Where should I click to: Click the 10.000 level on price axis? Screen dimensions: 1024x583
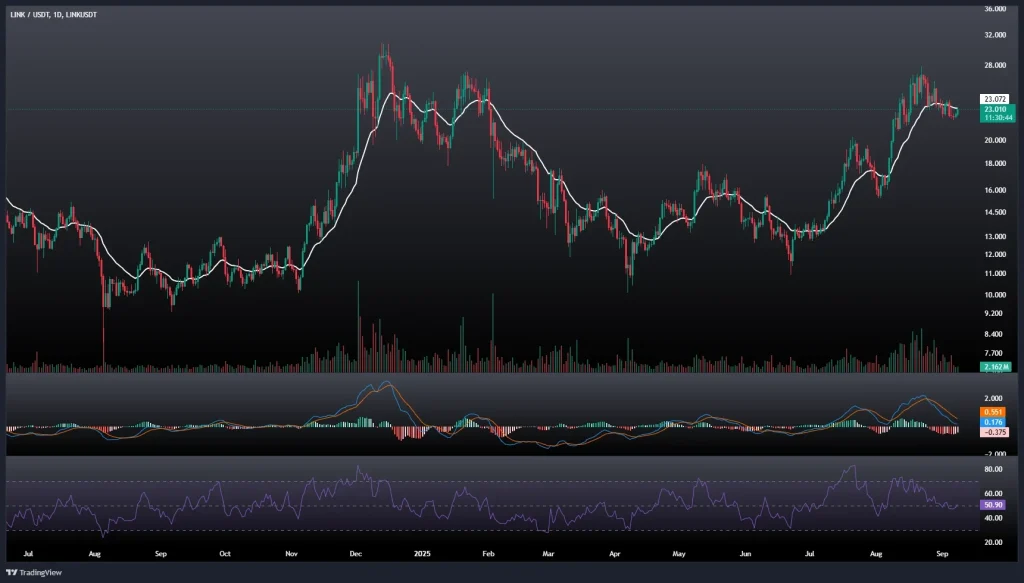point(994,295)
